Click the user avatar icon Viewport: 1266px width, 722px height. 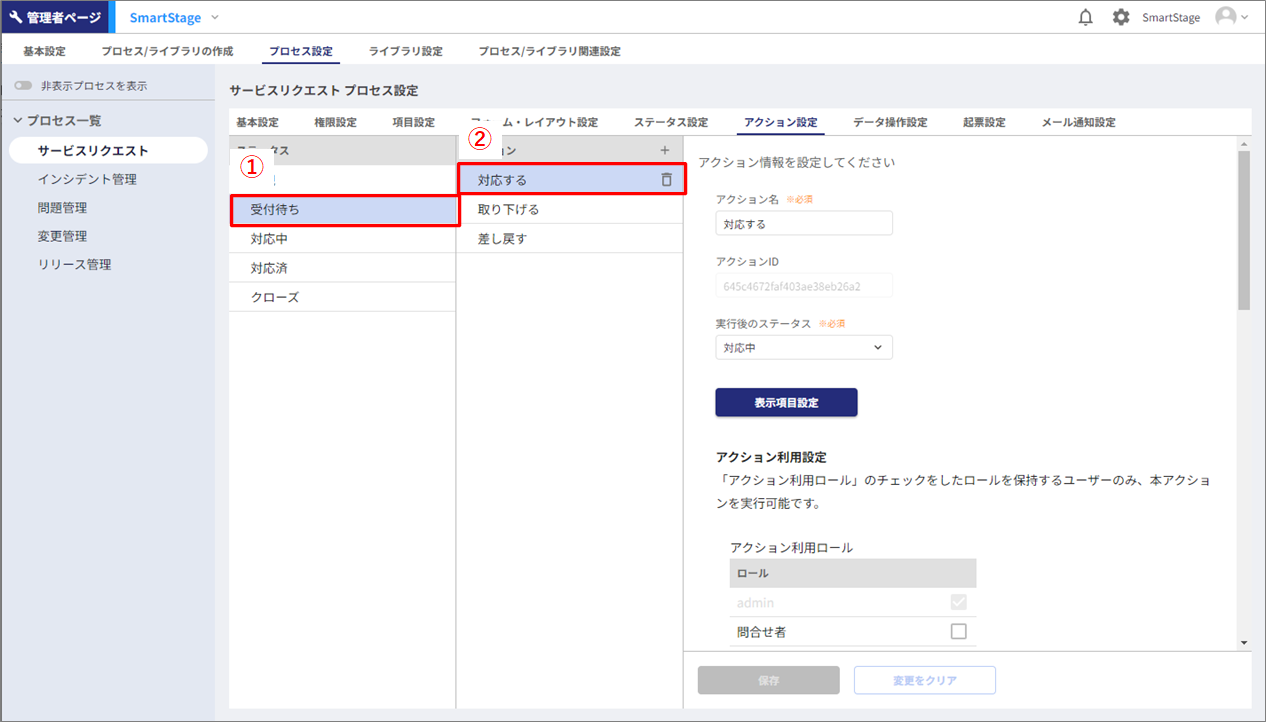point(1225,17)
